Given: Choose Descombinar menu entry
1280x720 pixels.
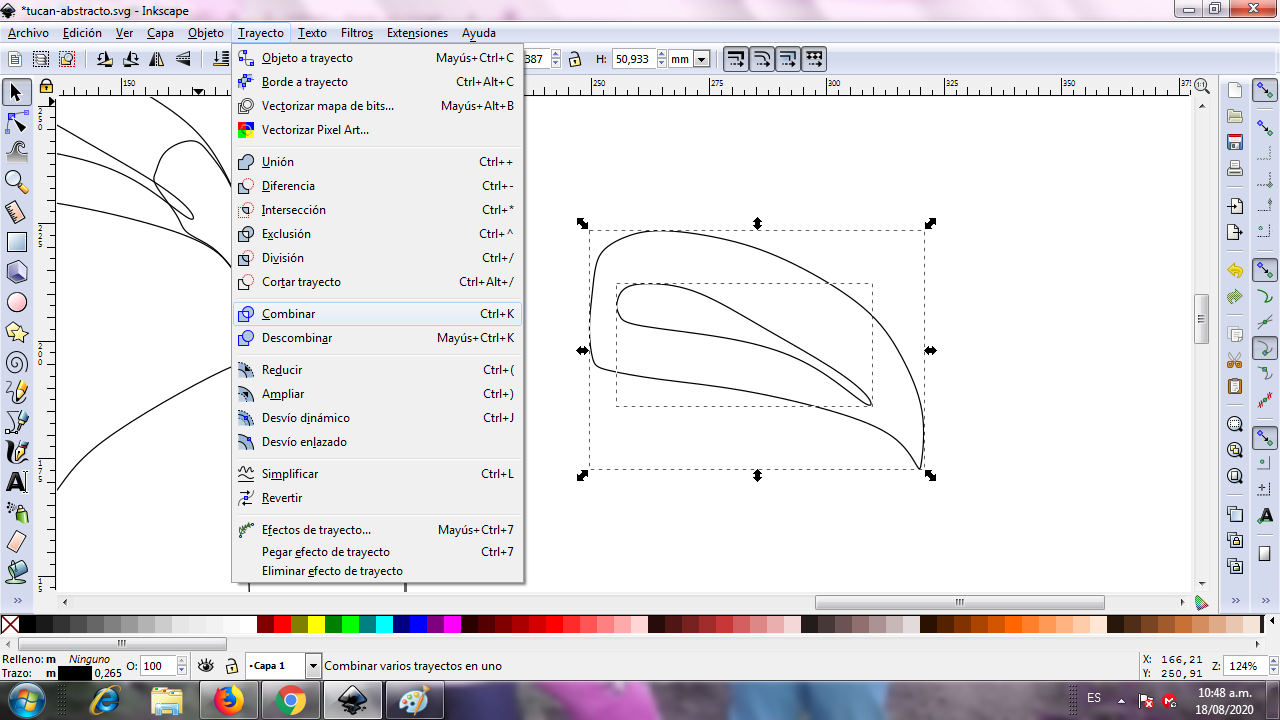Looking at the screenshot, I should pos(377,338).
